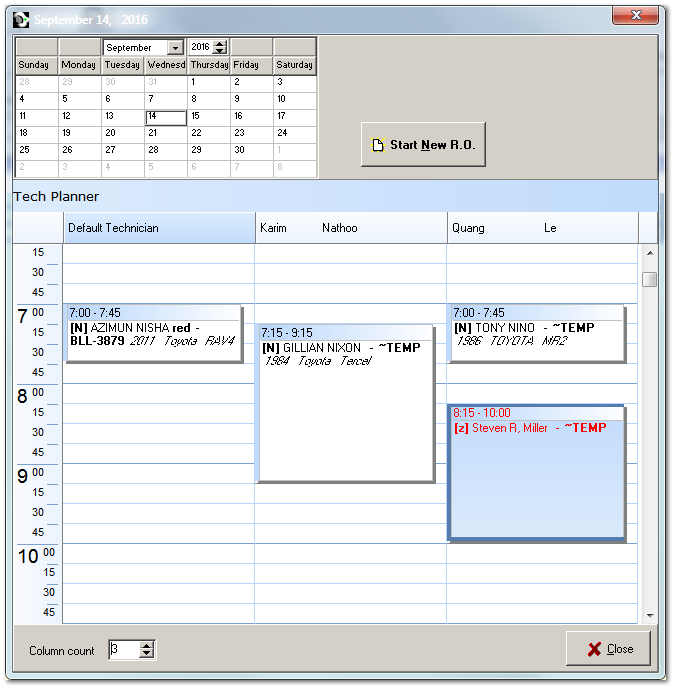Screen dimensions: 675x689
Task: Decrease the year with the down stepper
Action: coord(220,51)
